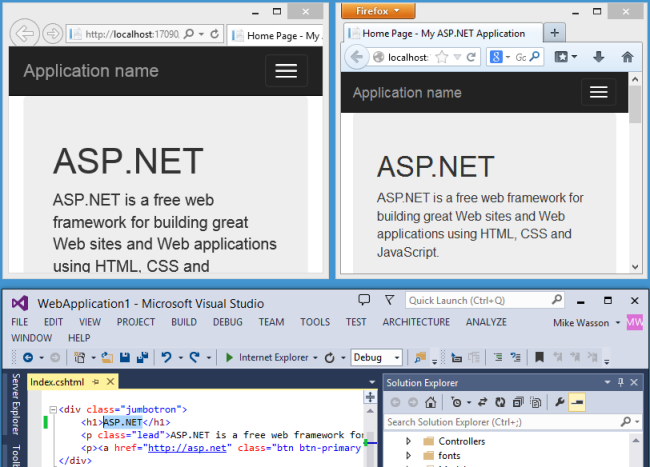The image size is (650, 467).
Task: Click New Project icon in Visual Studio toolbar
Action: point(80,357)
